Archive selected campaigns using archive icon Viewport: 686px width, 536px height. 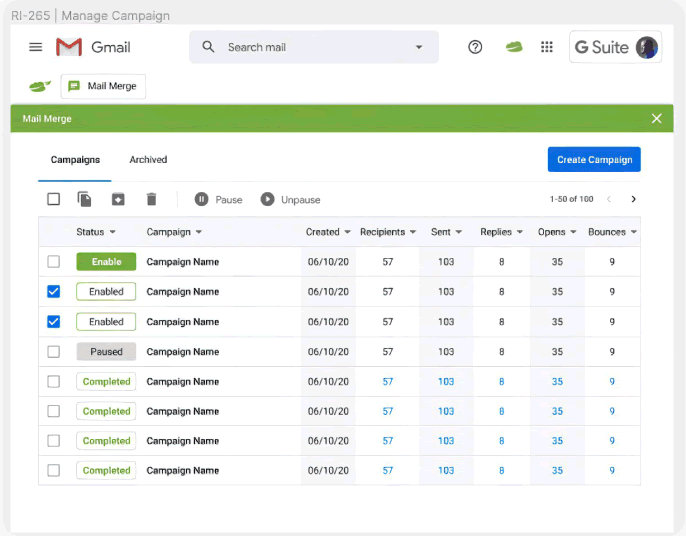[118, 199]
